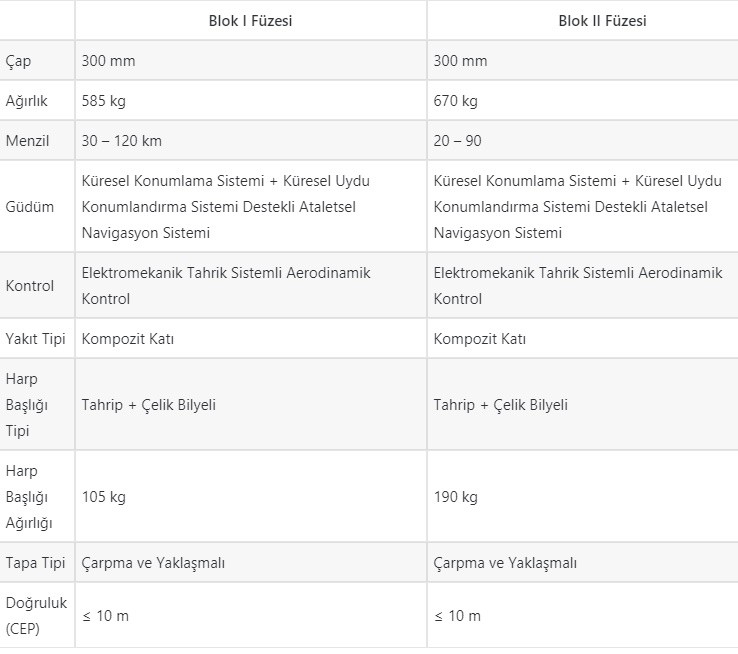Click the "Ağırlık" row label
The height and width of the screenshot is (654, 738).
(x=27, y=101)
